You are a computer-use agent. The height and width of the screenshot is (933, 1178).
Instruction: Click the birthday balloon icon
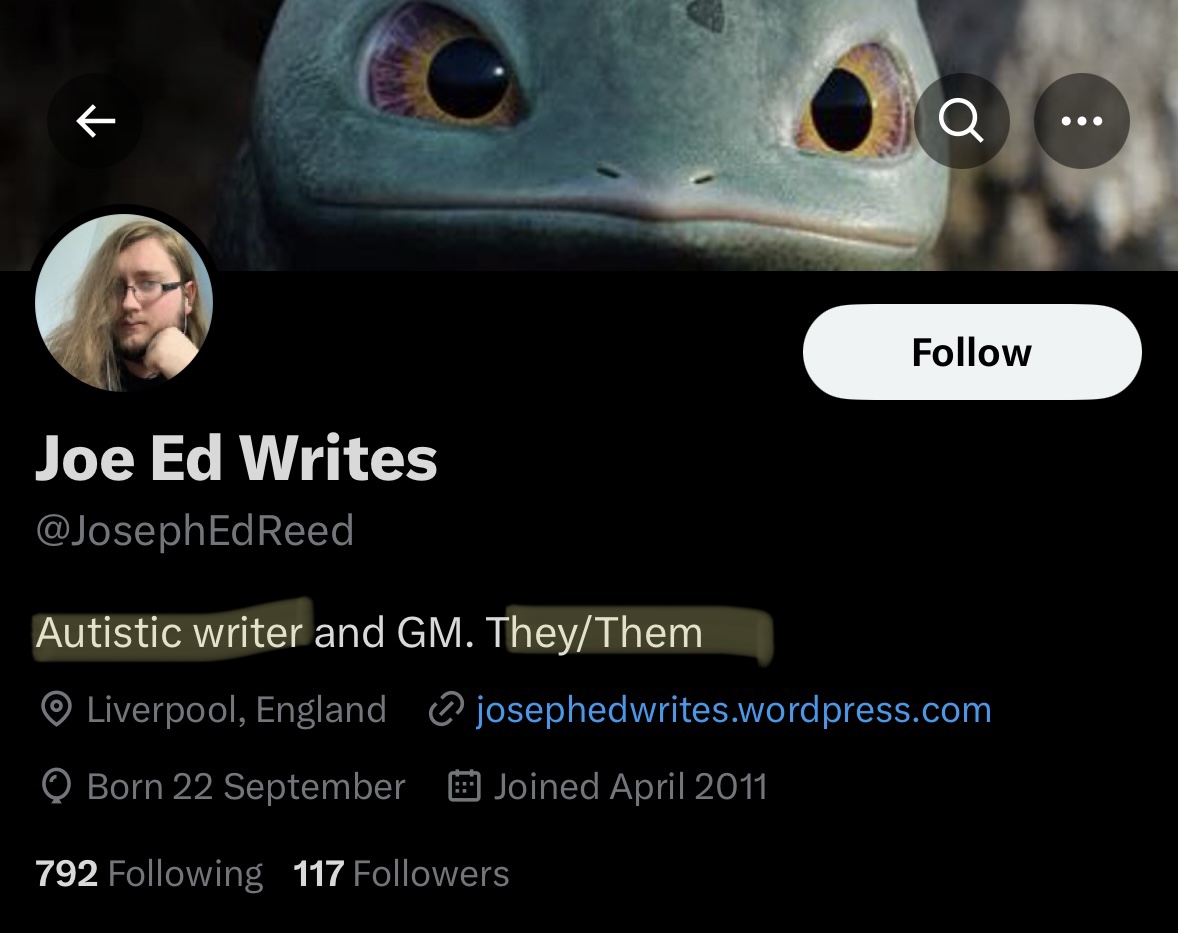(x=56, y=787)
